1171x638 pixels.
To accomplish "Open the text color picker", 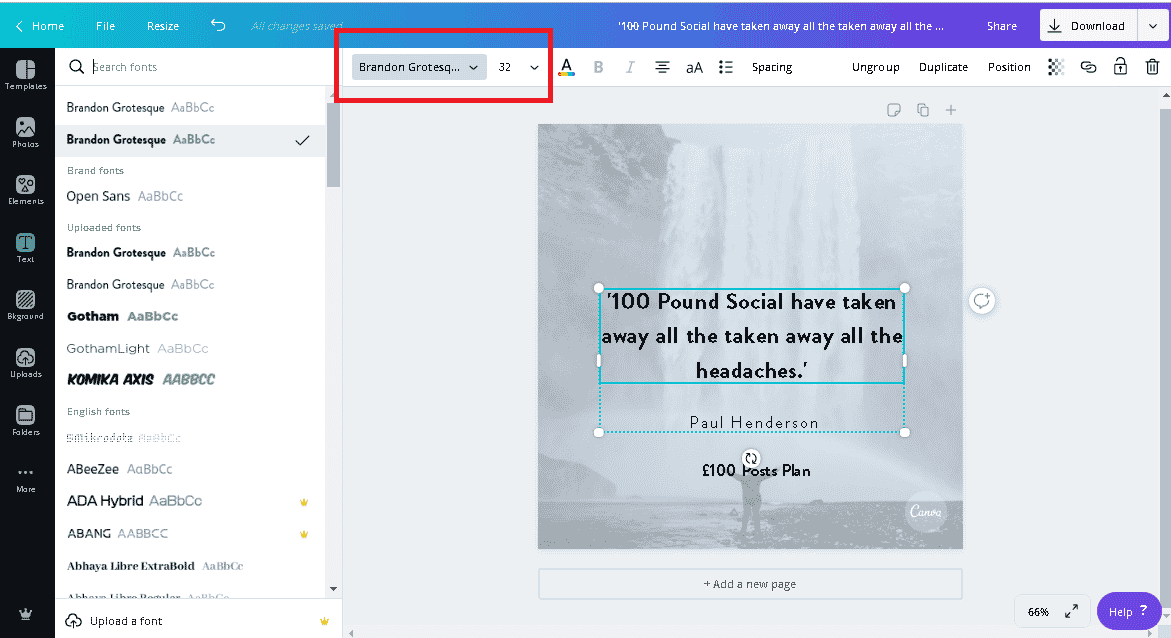I will (566, 67).
